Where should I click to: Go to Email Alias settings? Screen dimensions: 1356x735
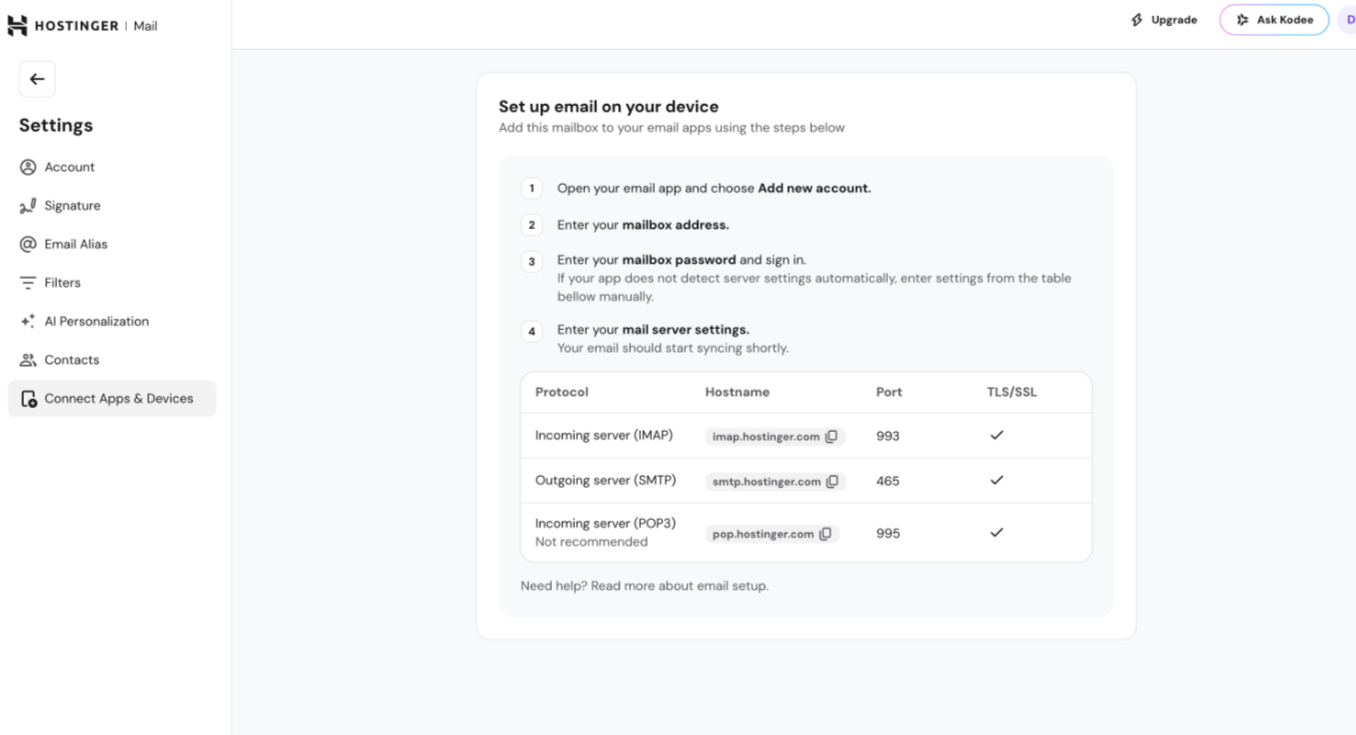75,244
